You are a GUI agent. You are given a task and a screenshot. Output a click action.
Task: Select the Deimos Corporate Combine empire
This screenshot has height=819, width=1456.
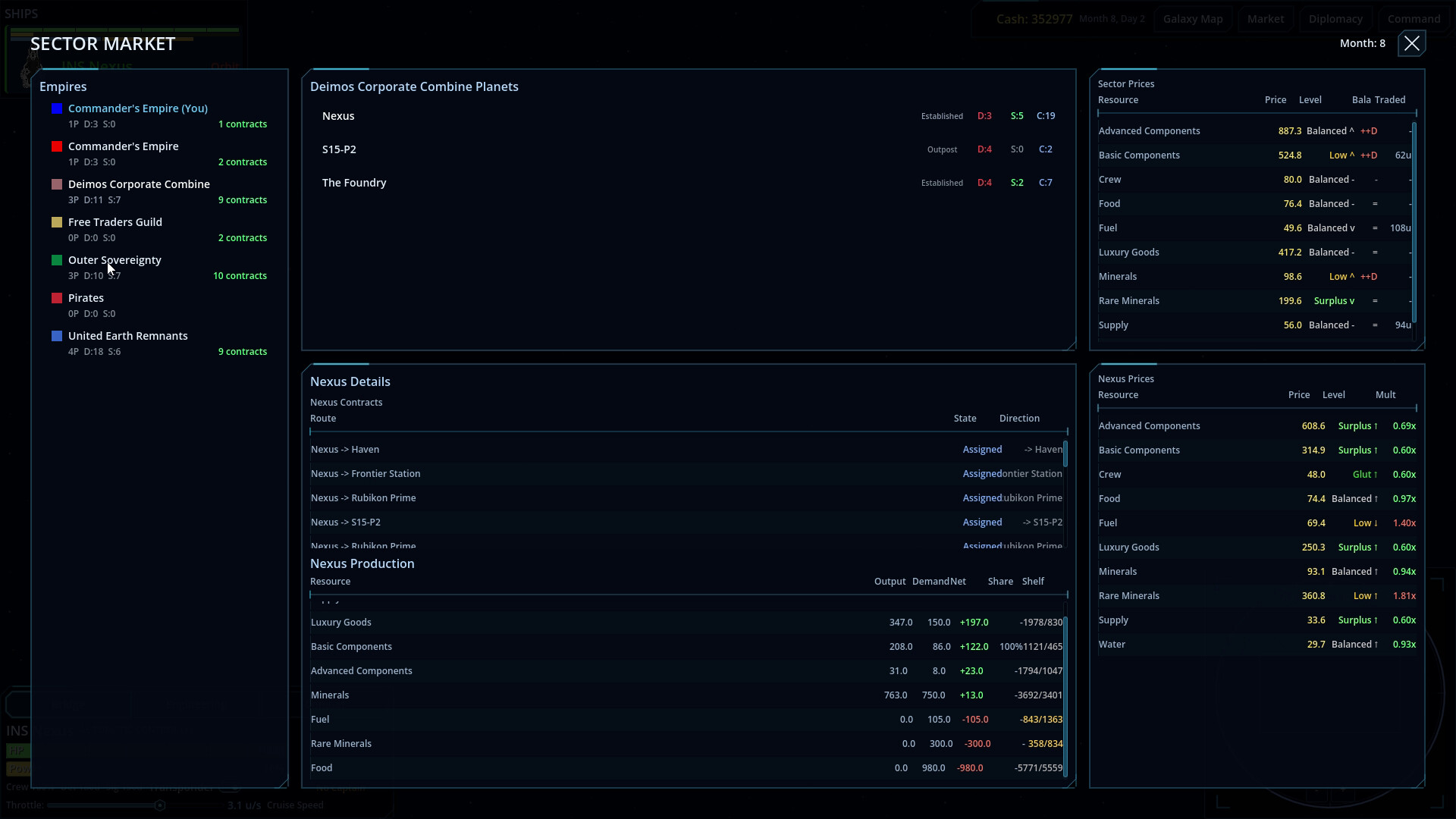click(x=159, y=191)
